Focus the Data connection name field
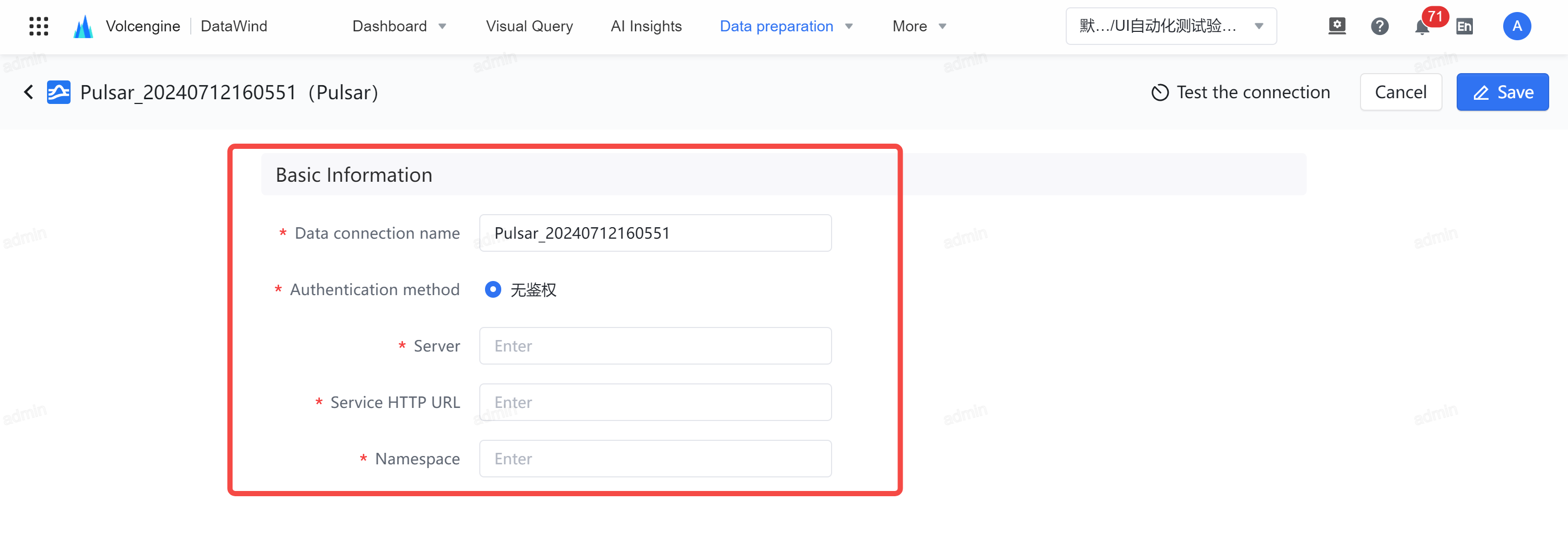 coord(655,233)
